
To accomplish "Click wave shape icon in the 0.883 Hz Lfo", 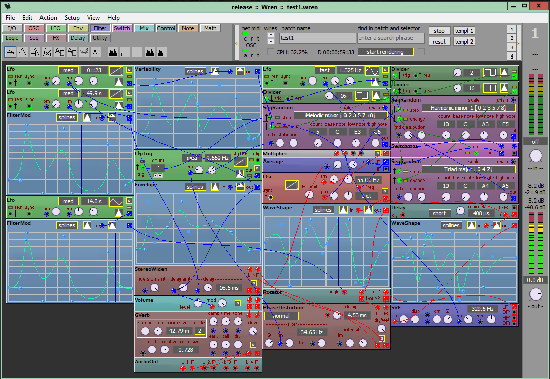I will tap(241, 161).
